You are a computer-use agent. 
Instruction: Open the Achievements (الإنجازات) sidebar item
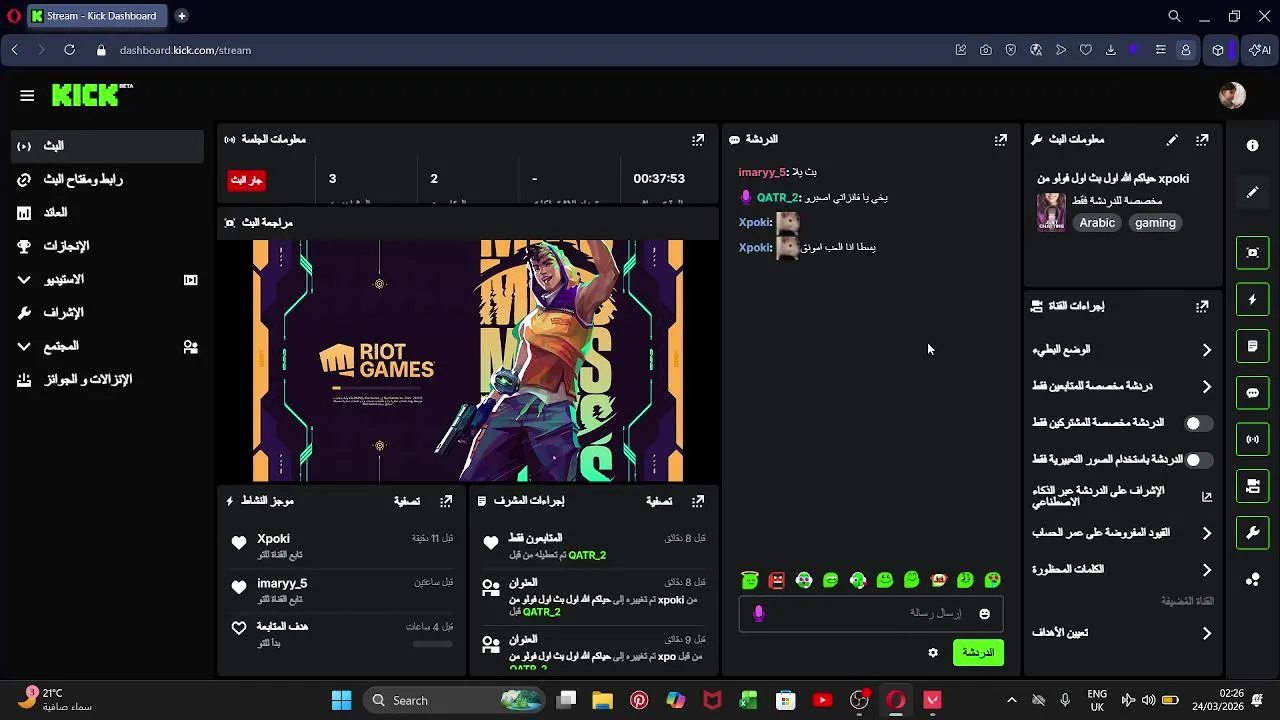tap(107, 246)
